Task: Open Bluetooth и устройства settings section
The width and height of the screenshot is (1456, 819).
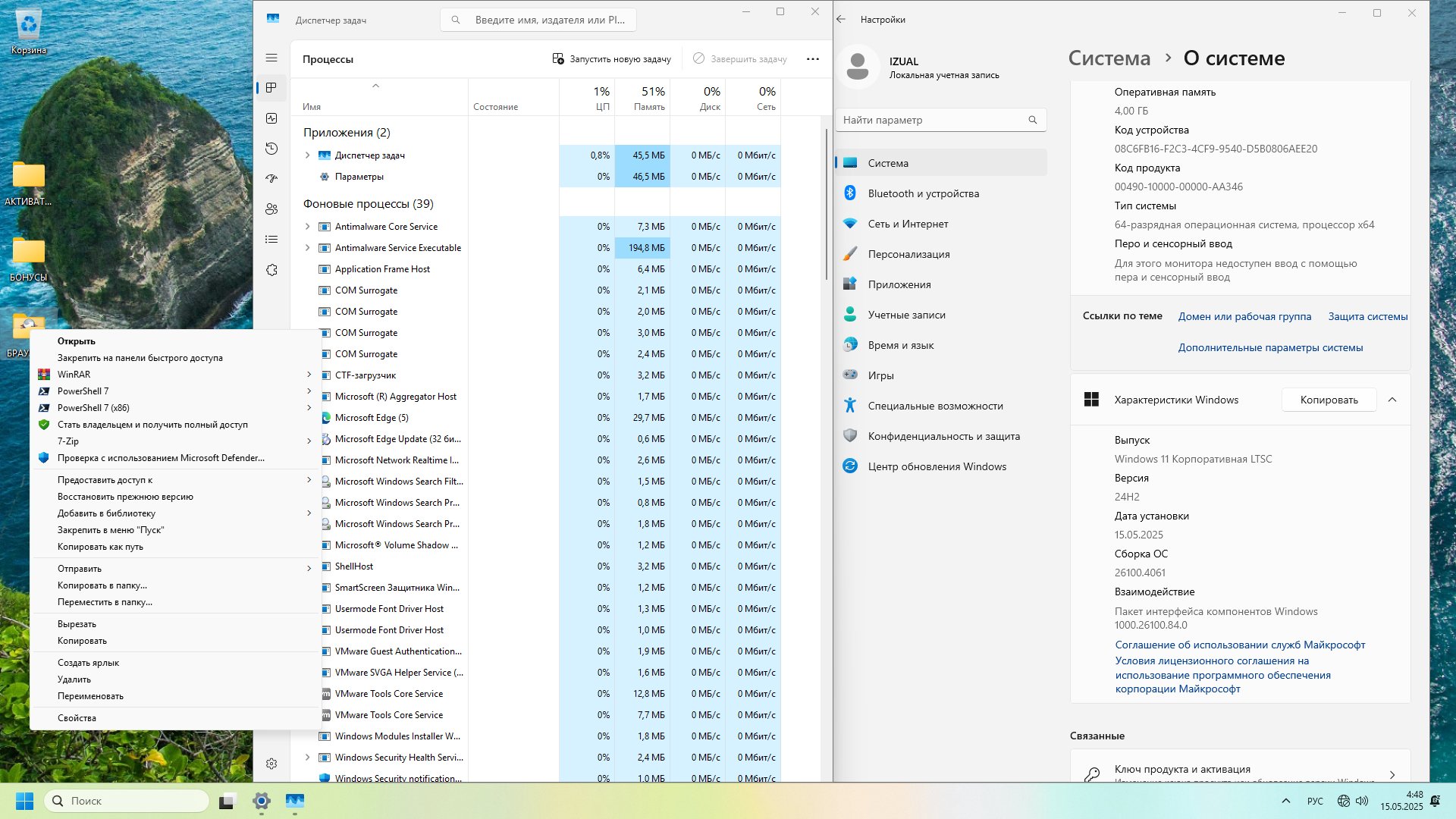Action: point(941,193)
